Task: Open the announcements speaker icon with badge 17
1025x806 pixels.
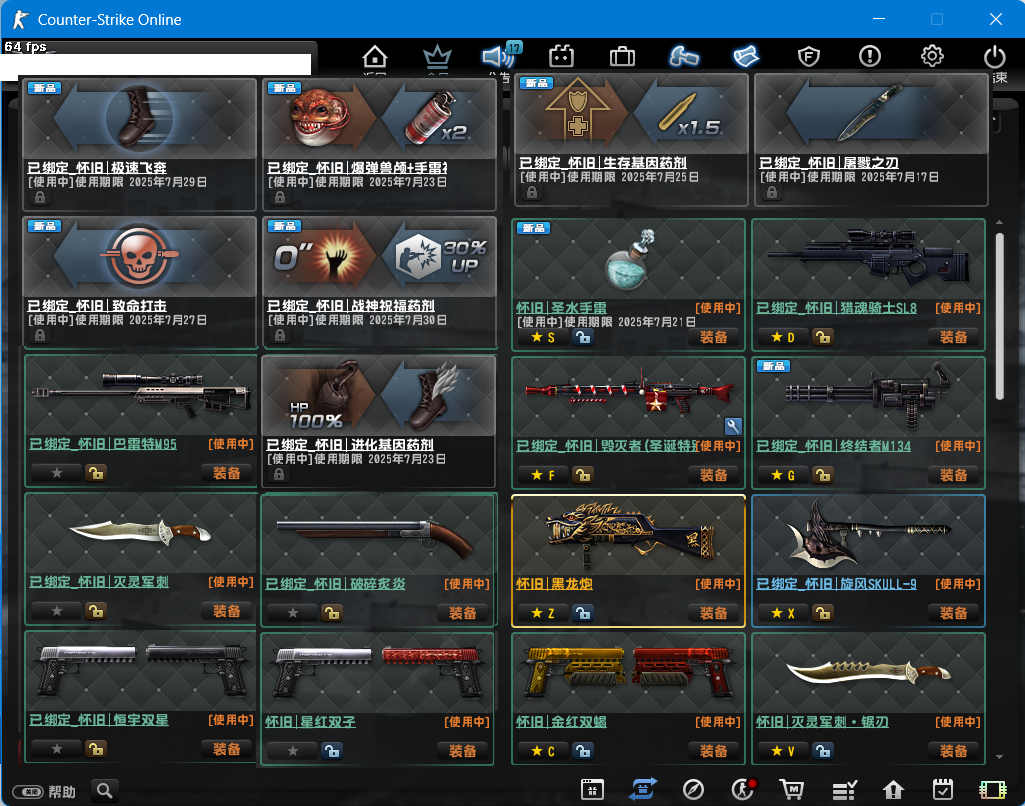Action: [x=499, y=56]
